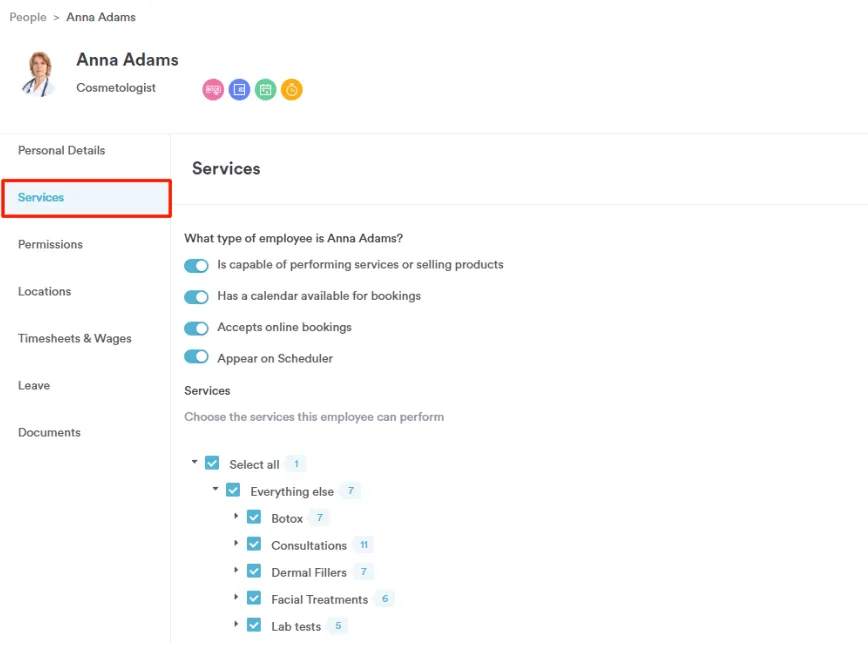Screen dimensions: 868x655
Task: Open the Personal Details tab
Action: click(61, 151)
